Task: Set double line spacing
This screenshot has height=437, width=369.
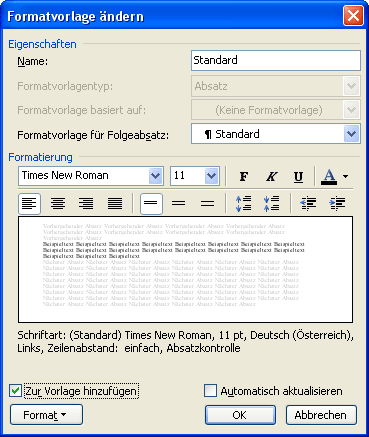Action: tap(207, 203)
